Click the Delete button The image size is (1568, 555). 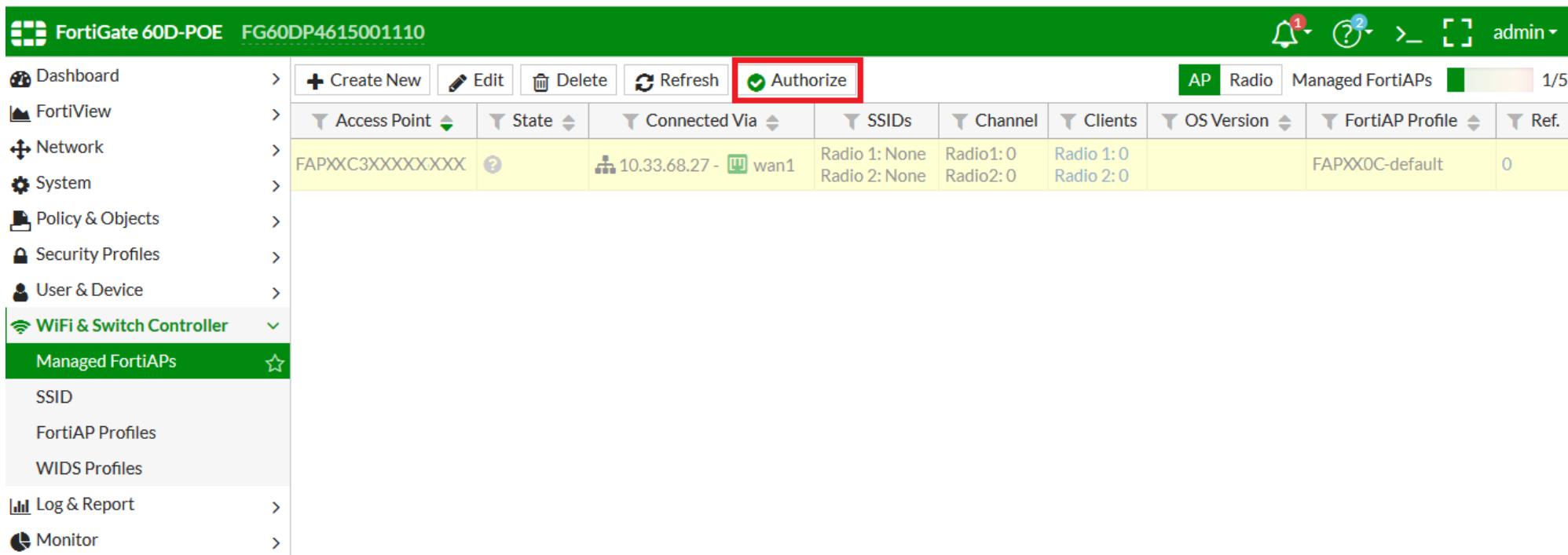click(569, 80)
